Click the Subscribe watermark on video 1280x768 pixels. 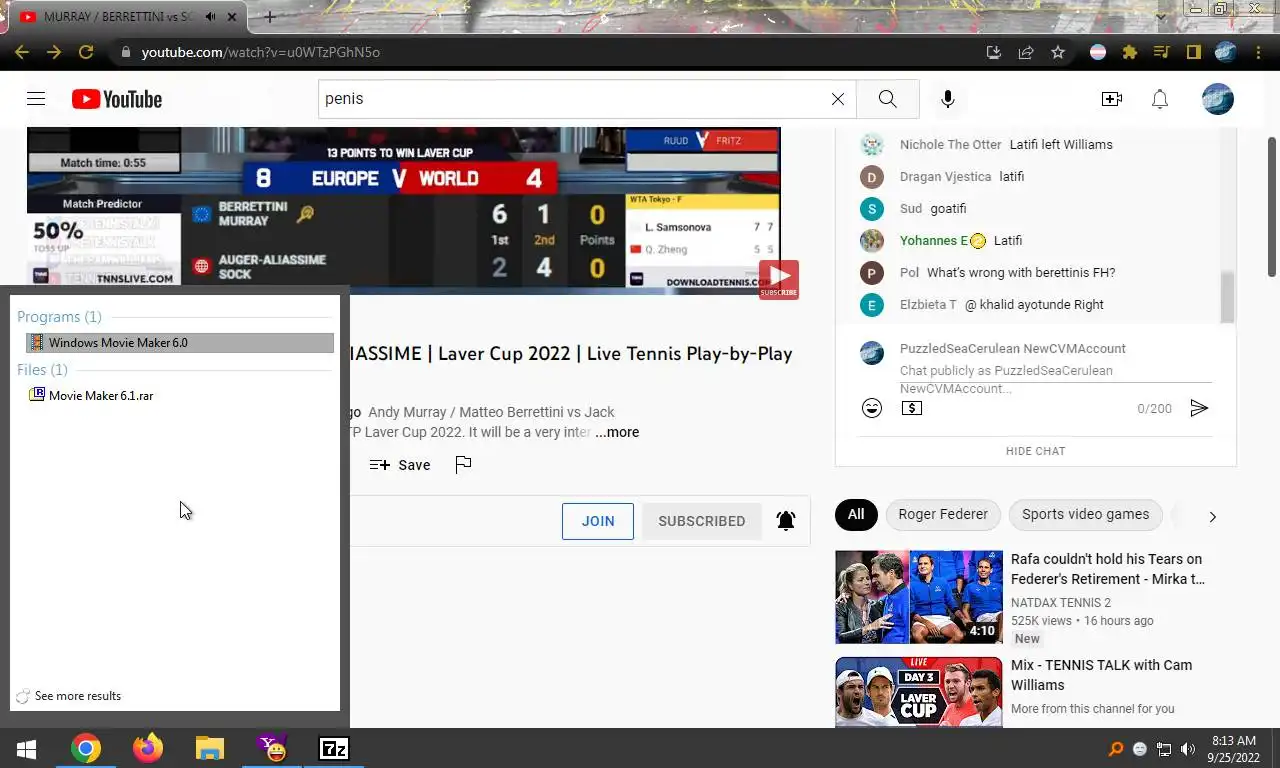pyautogui.click(x=778, y=279)
